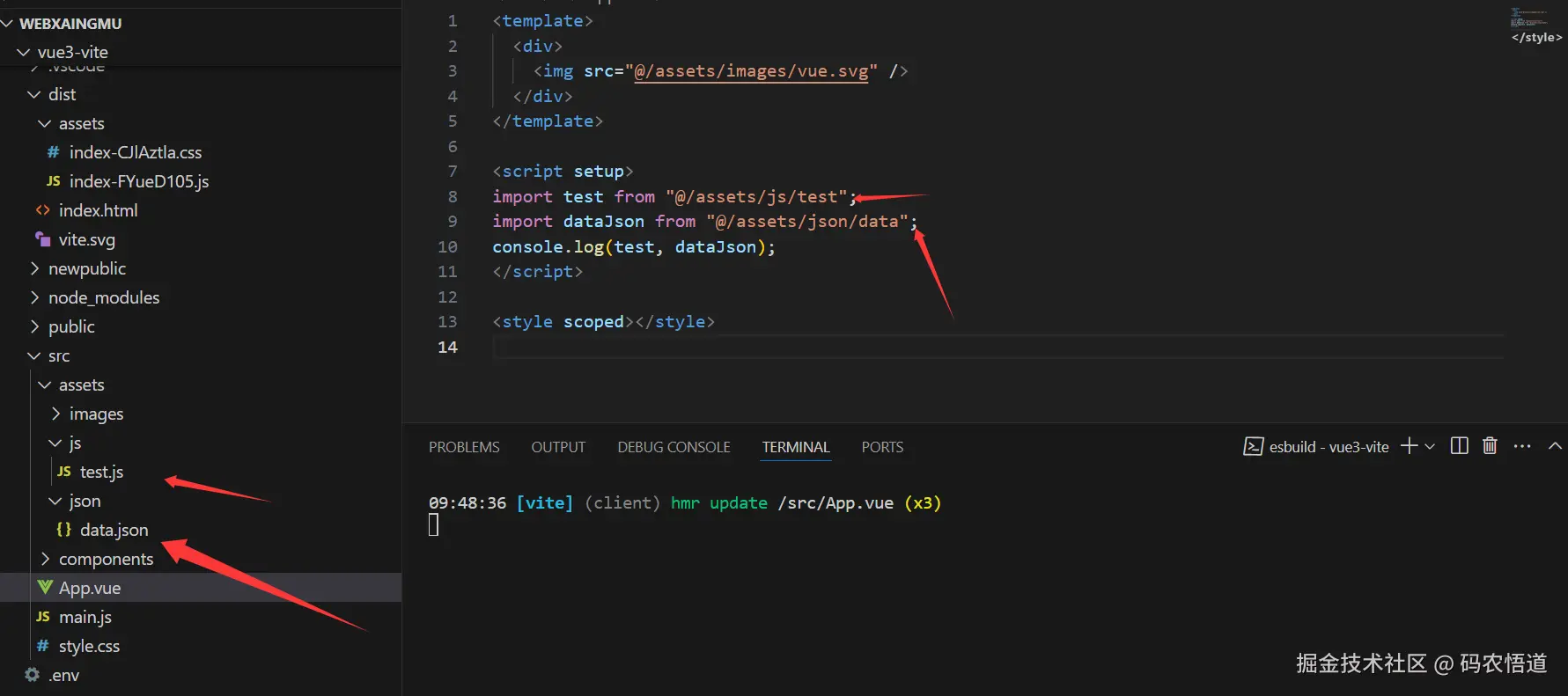Click the terminal shell icon for esbuild
The height and width of the screenshot is (696, 1568).
(1253, 447)
